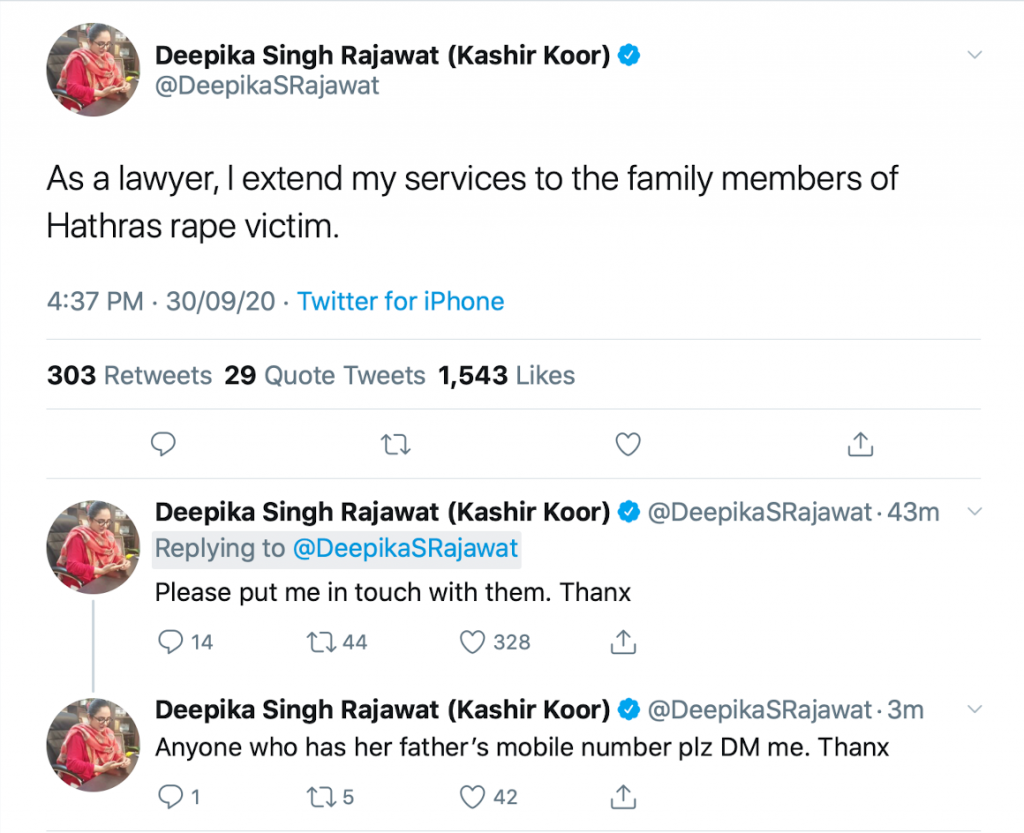Like the main tweet with heart icon

pyautogui.click(x=627, y=443)
